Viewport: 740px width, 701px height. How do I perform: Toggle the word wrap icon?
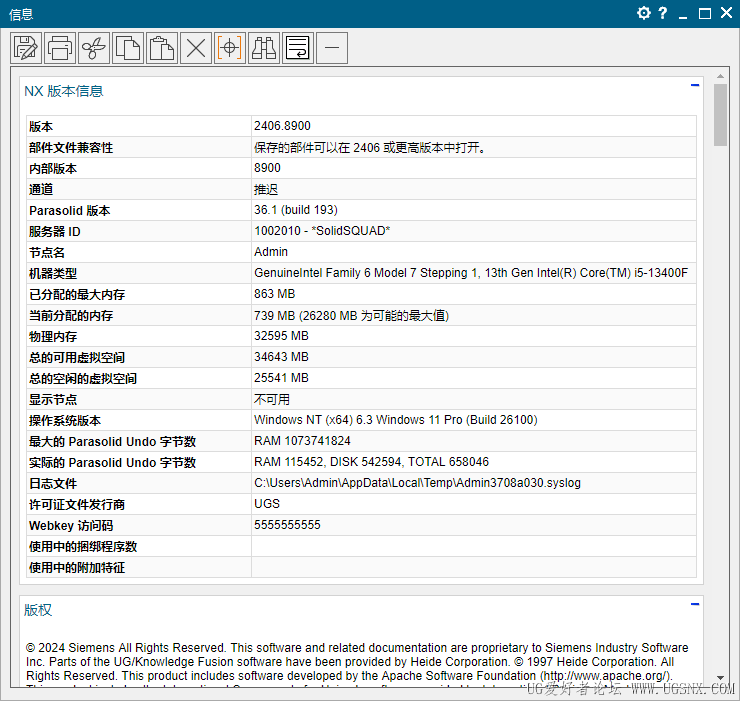[x=298, y=48]
